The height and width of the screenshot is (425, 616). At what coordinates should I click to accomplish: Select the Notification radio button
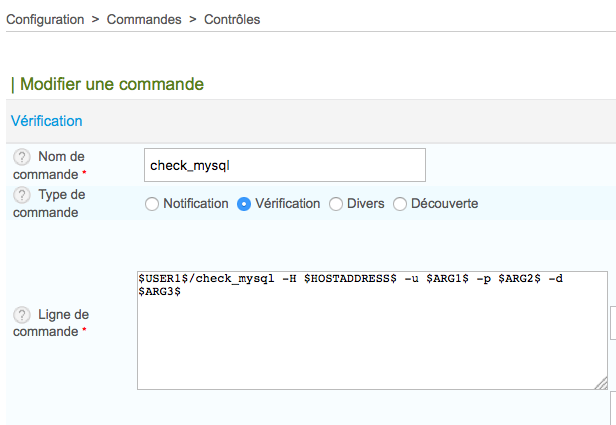tap(152, 204)
